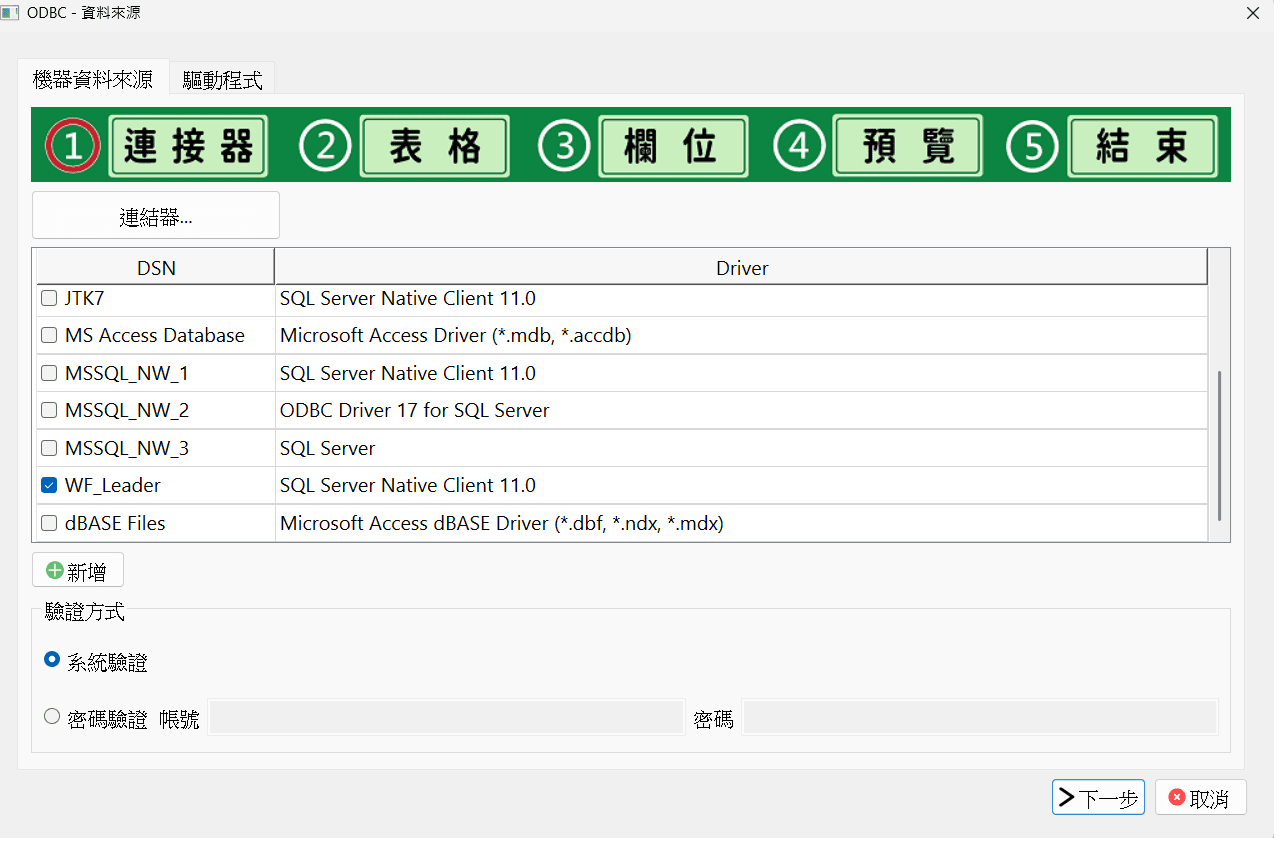Jump to step 5 結束 wizard icon
This screenshot has height=844, width=1280.
tap(1113, 146)
